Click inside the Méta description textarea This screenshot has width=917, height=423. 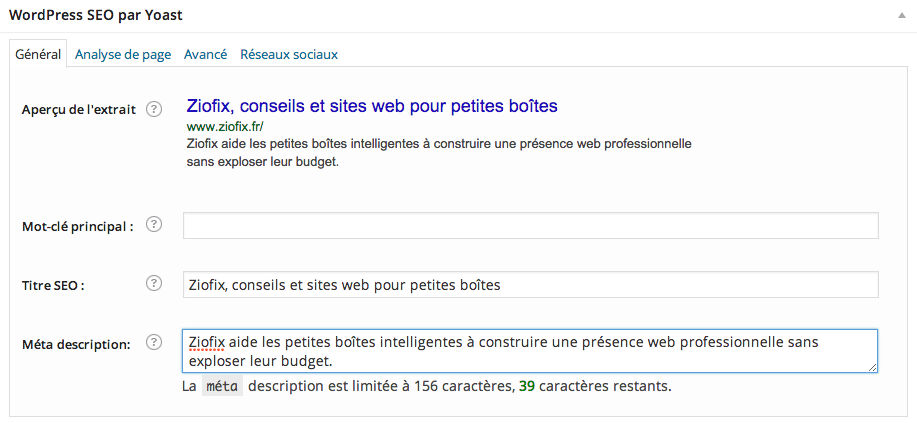530,351
